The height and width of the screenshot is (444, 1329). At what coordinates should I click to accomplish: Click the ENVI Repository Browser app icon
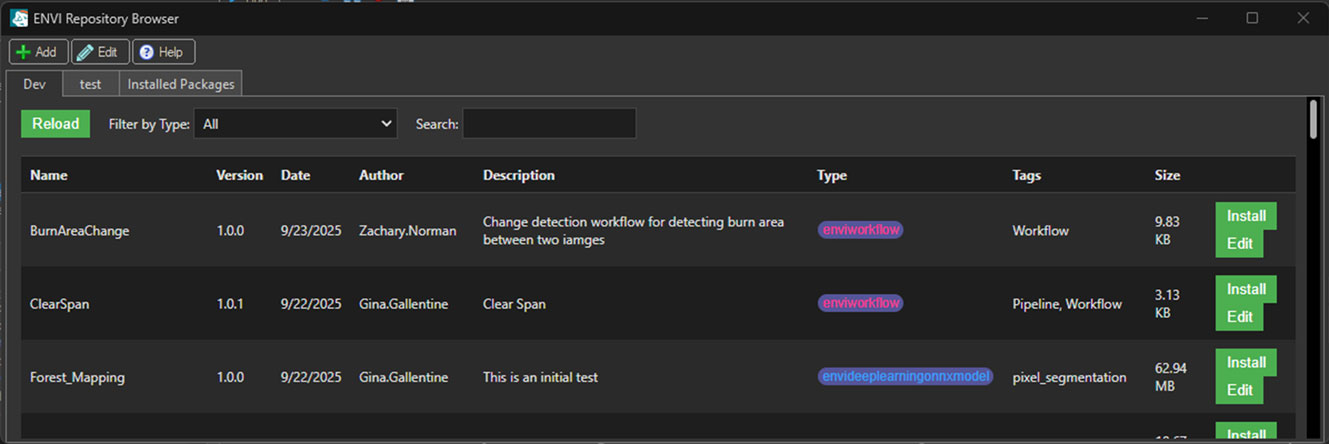pos(18,18)
